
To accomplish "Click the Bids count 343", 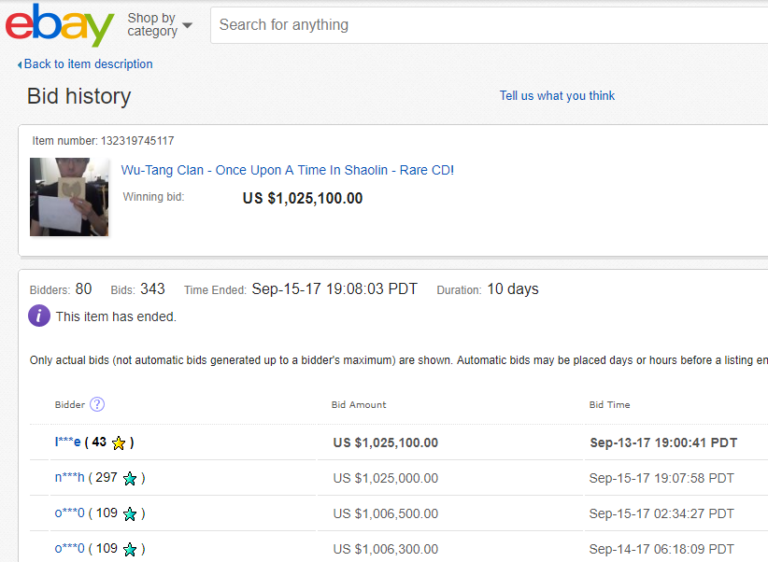I will pos(153,289).
